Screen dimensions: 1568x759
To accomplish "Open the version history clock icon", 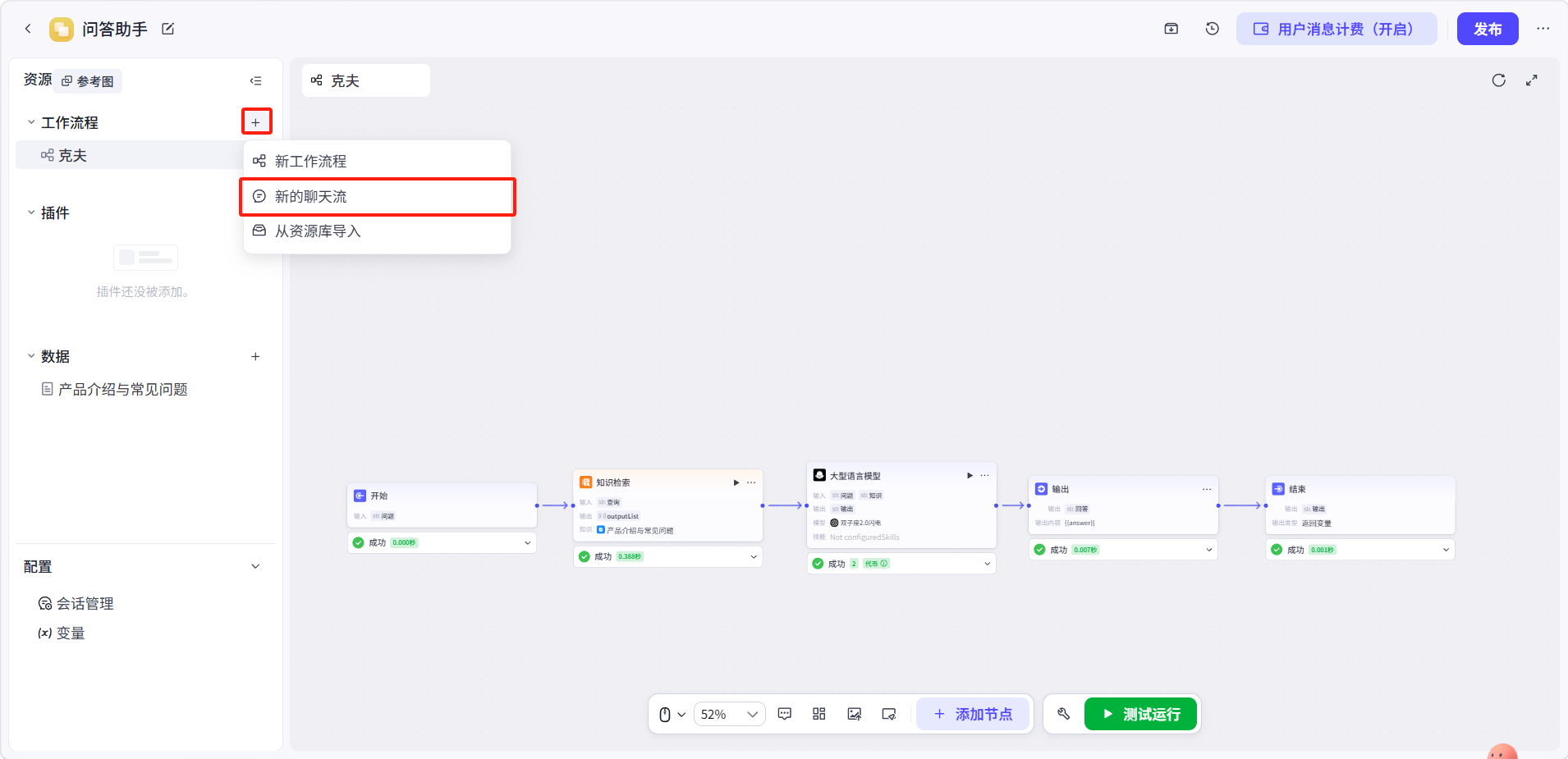I will (1213, 29).
